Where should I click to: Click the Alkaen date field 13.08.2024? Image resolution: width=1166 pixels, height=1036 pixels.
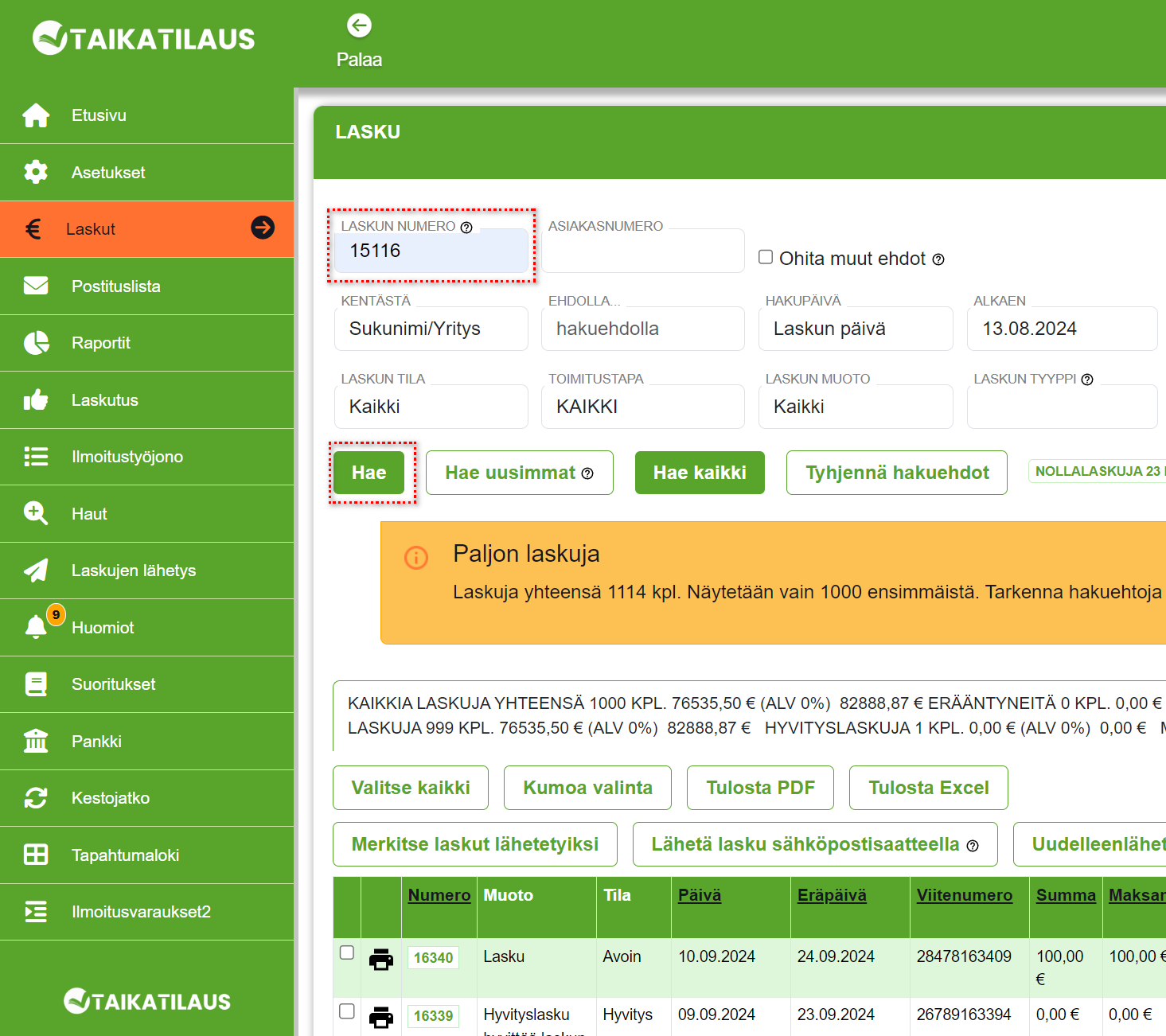click(1063, 329)
